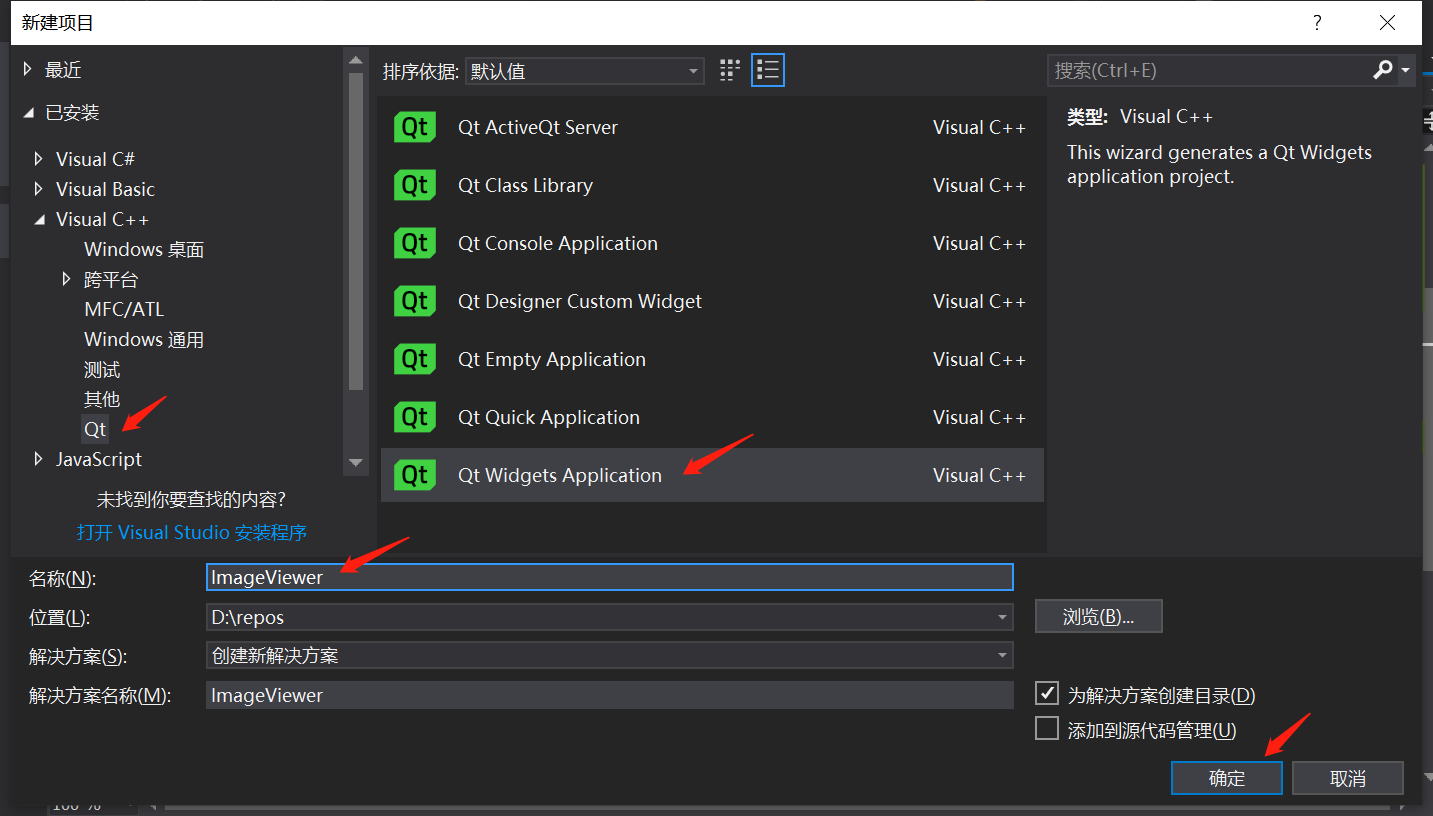Open the help question mark button
This screenshot has width=1433, height=816.
(x=1317, y=22)
